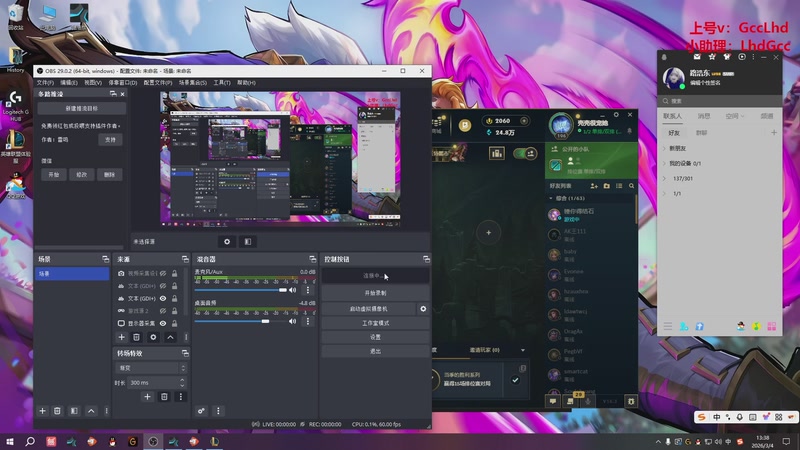The height and width of the screenshot is (450, 800).
Task: Click add friend icon in League friends list
Action: point(594,186)
